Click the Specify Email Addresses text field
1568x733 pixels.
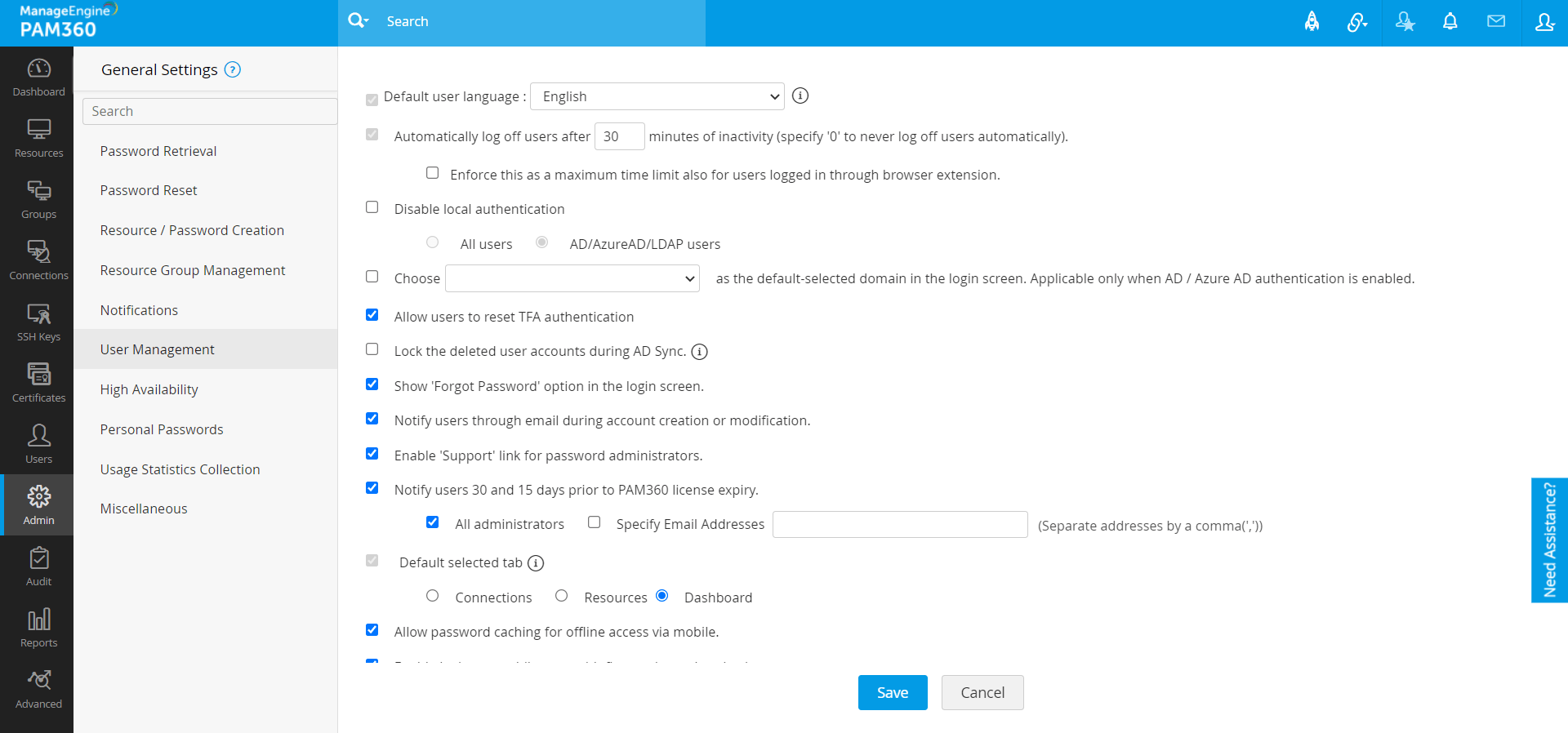click(x=900, y=524)
